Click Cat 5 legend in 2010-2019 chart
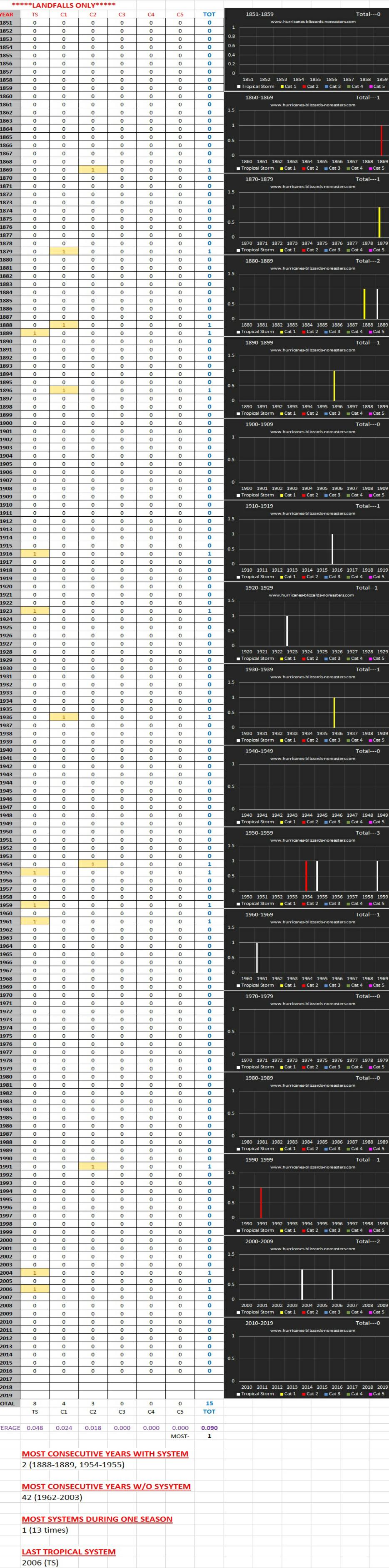 (376, 1393)
